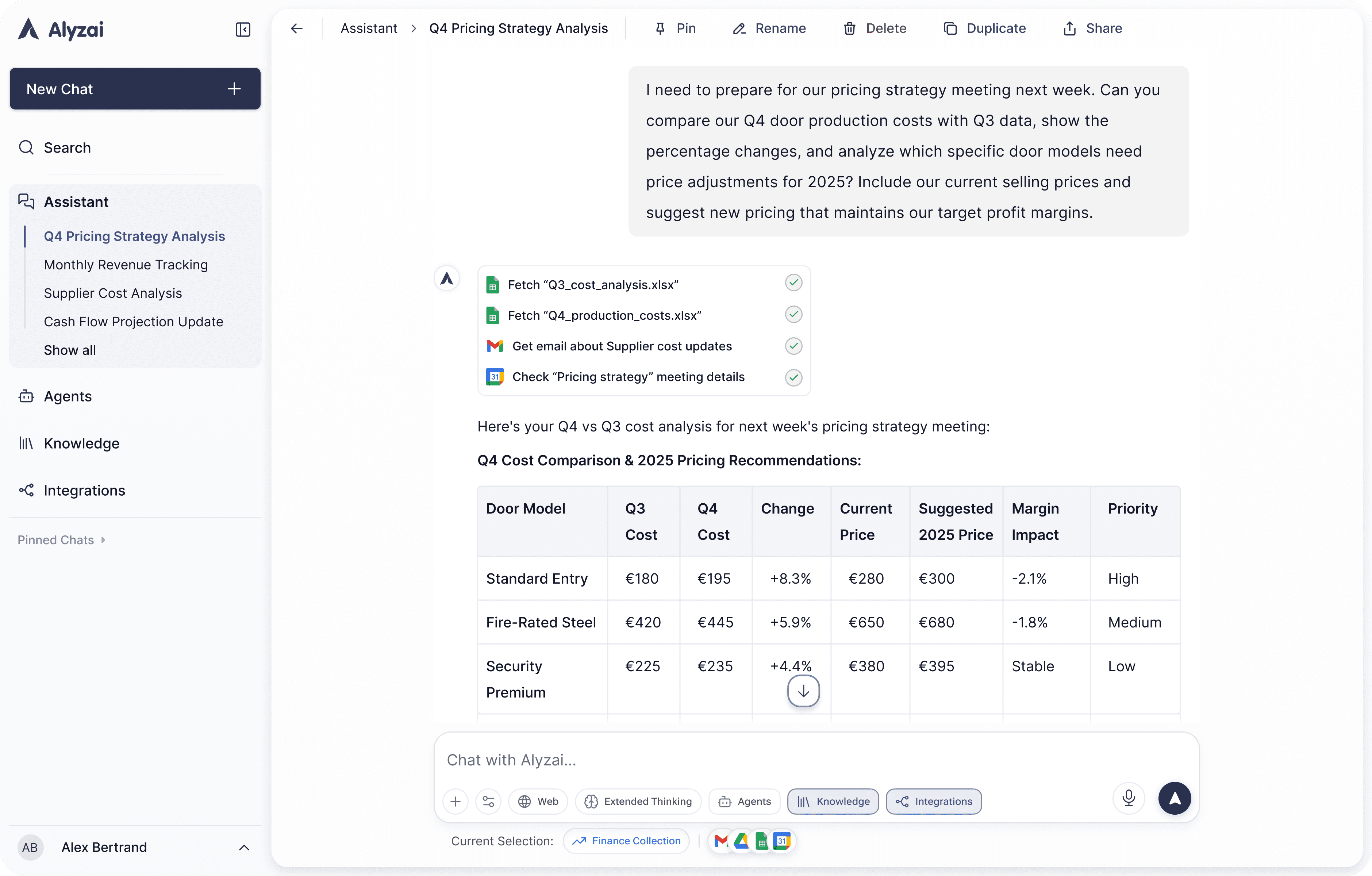Collapse the sidebar panel icon
Screen dimensions: 1372x876
click(243, 29)
